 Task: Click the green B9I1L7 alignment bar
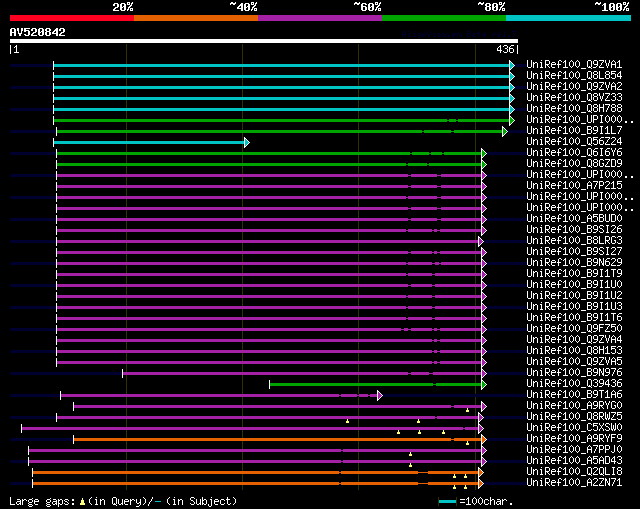(x=280, y=131)
